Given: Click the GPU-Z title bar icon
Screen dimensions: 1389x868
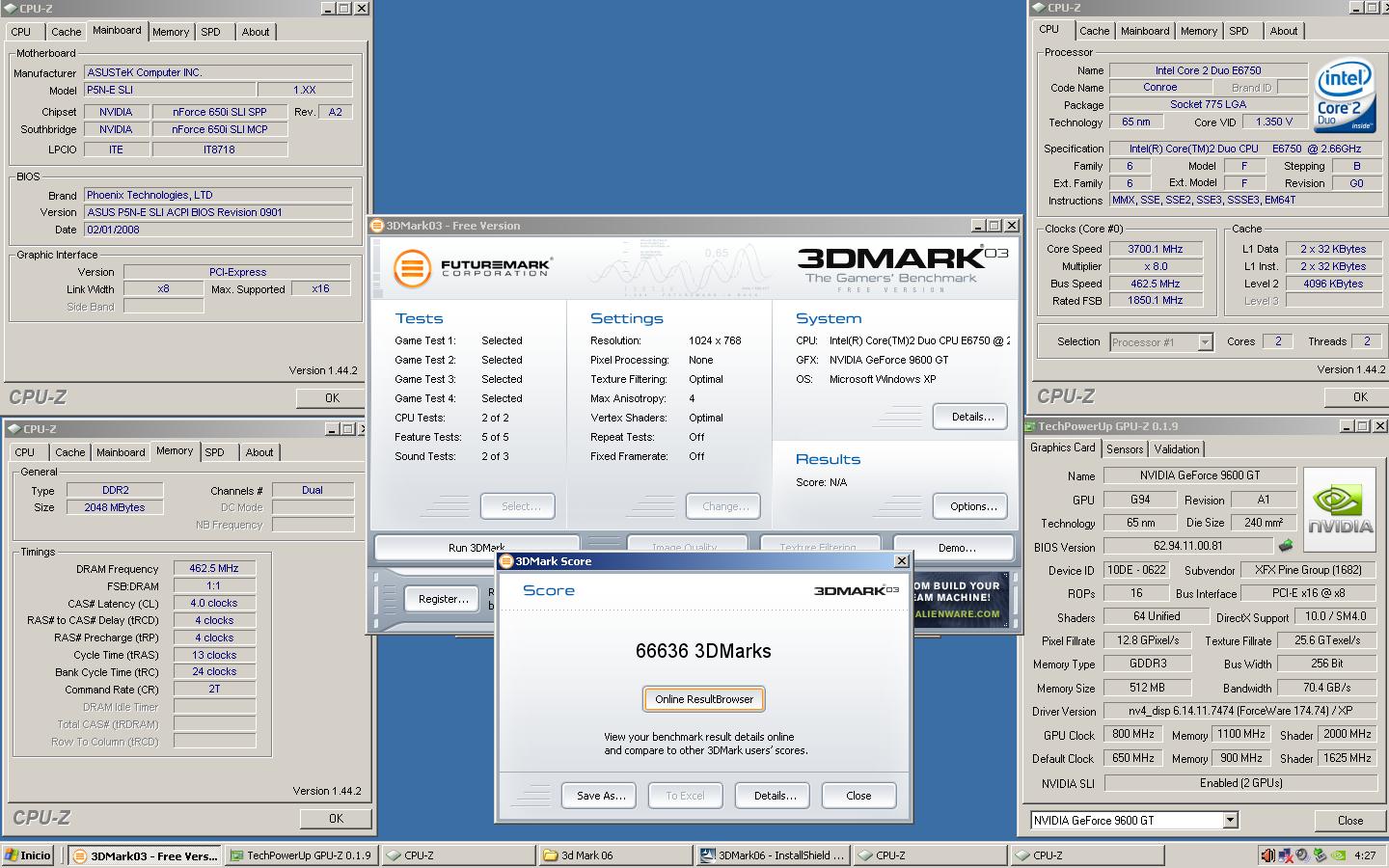Looking at the screenshot, I should pyautogui.click(x=1030, y=426).
